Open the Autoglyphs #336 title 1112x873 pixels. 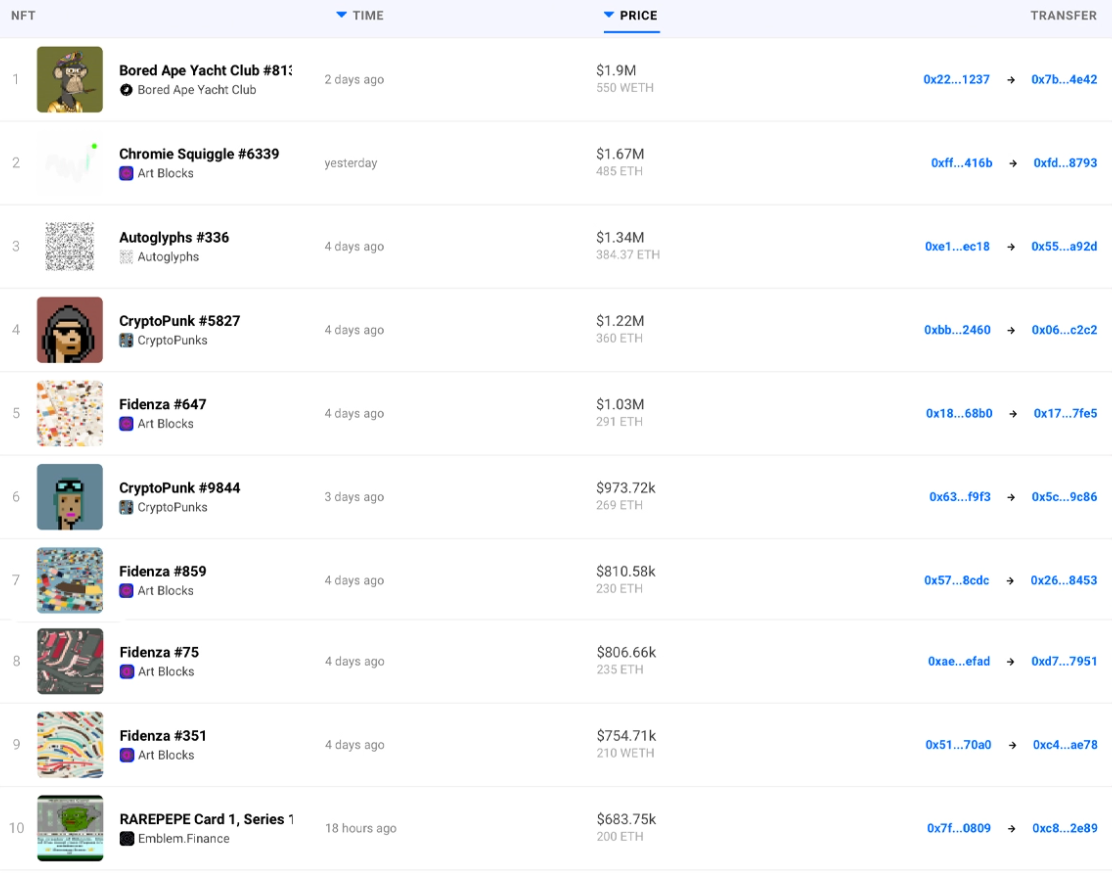(x=174, y=238)
